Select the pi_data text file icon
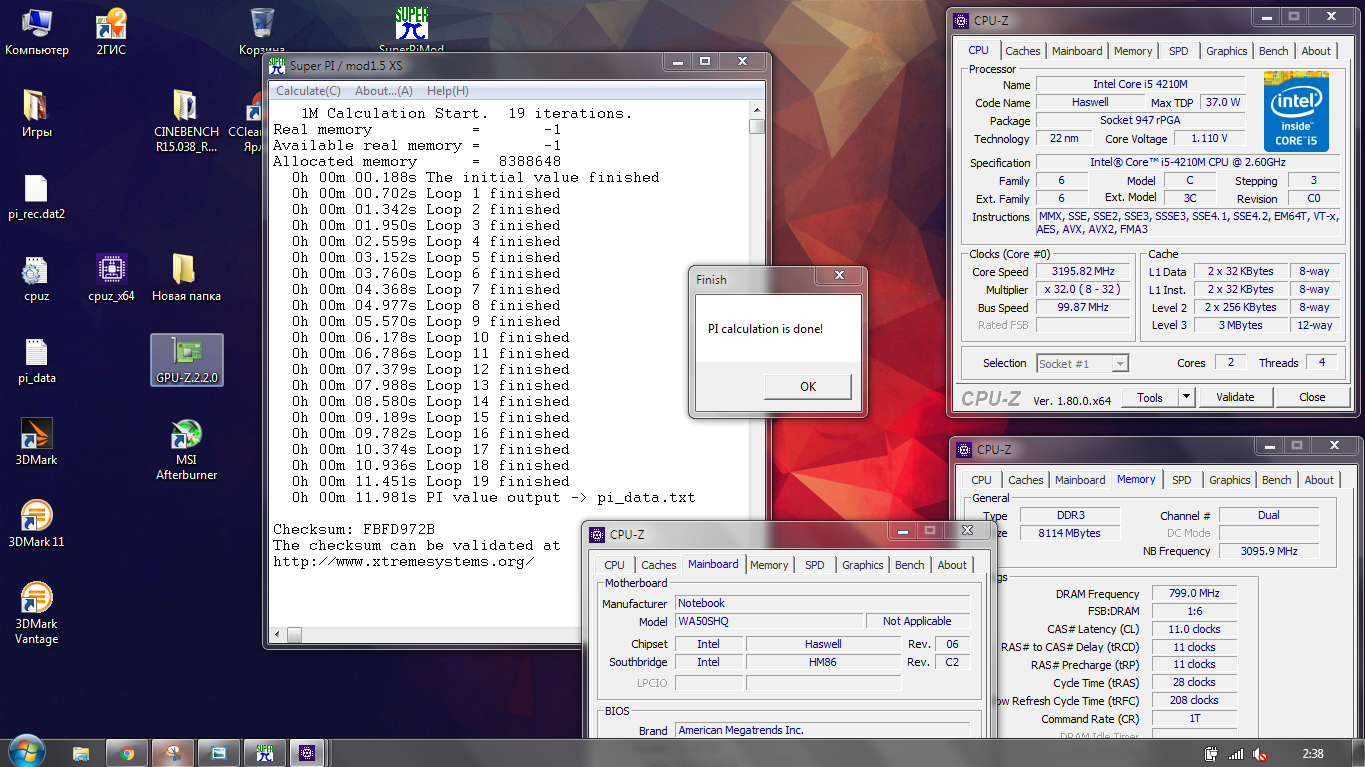The width and height of the screenshot is (1365, 767). (x=36, y=360)
